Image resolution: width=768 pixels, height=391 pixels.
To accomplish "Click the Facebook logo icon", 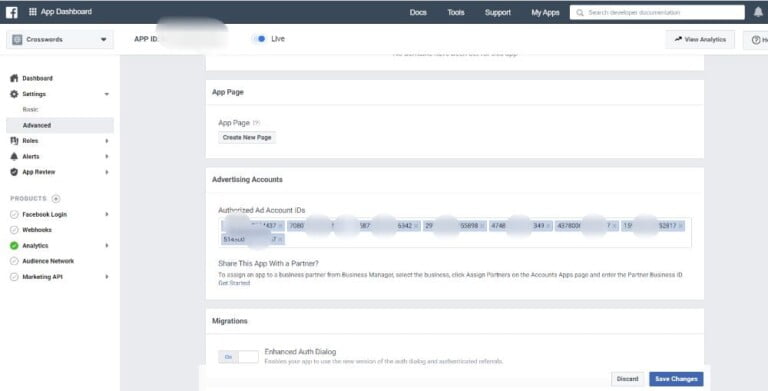I will pyautogui.click(x=12, y=12).
